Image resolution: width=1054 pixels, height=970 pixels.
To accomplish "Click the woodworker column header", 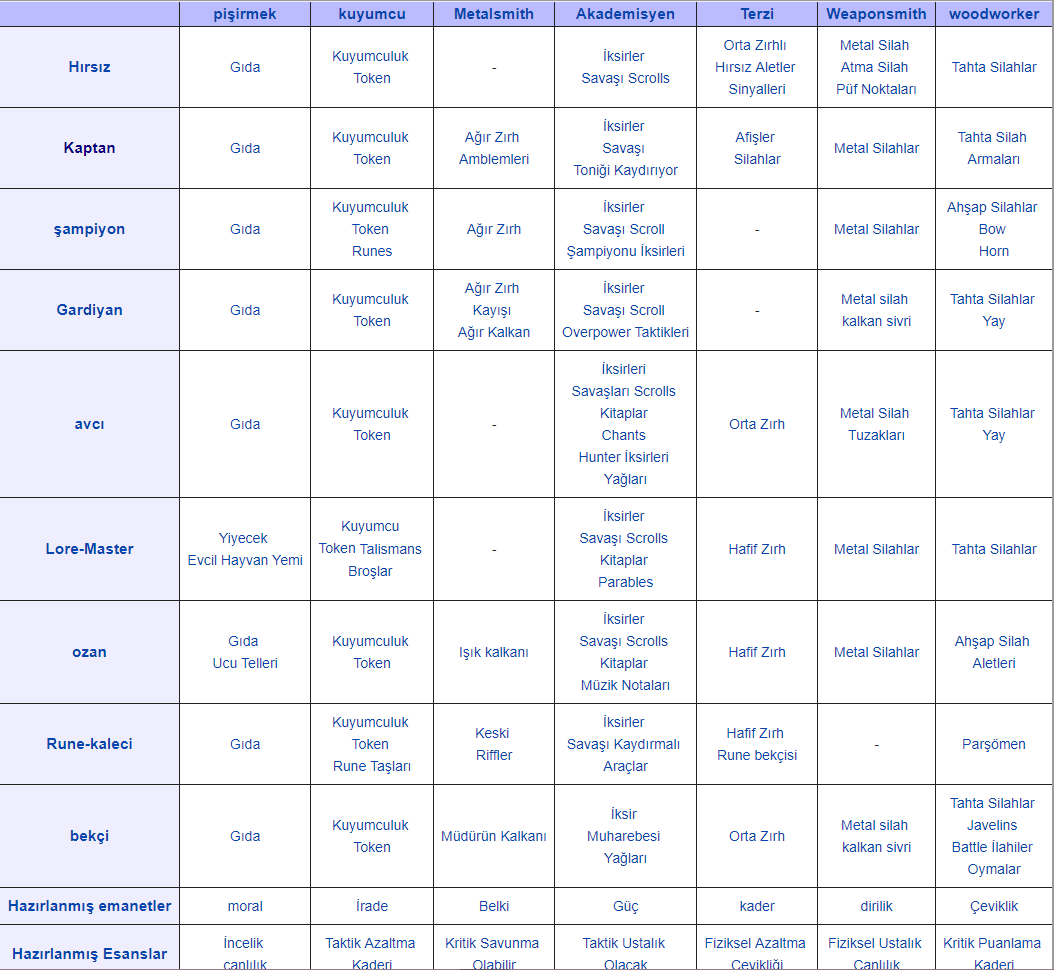I will [994, 14].
